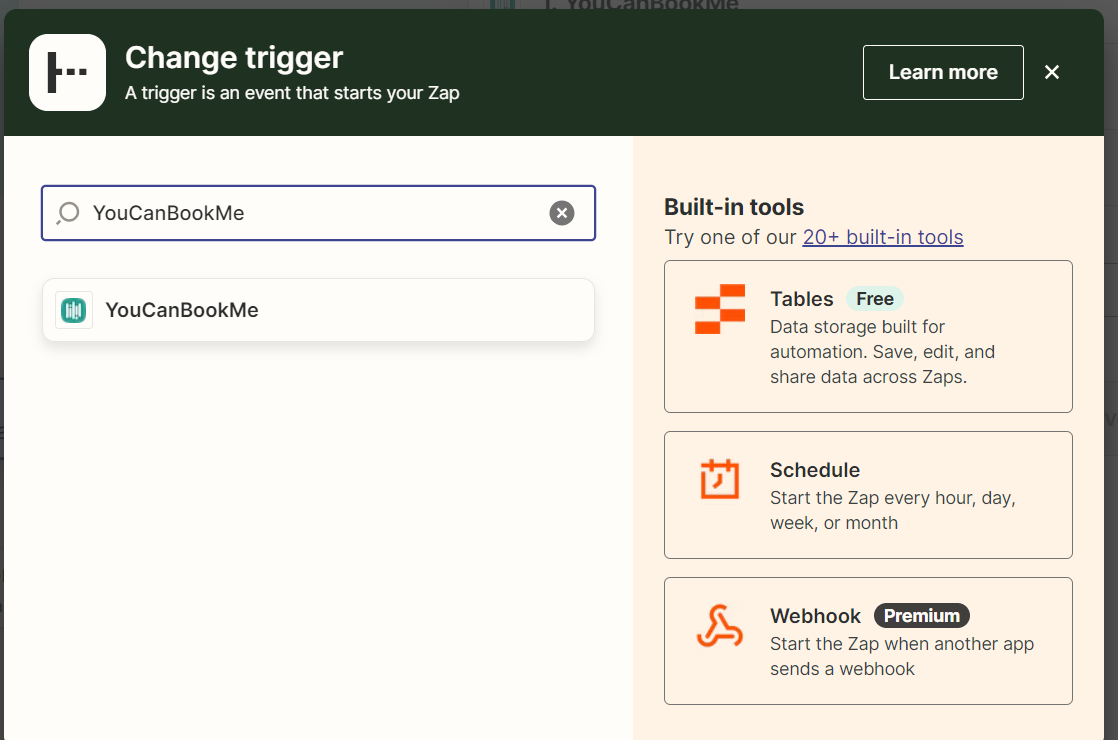
Task: Close the Change trigger dialog
Action: point(1051,71)
